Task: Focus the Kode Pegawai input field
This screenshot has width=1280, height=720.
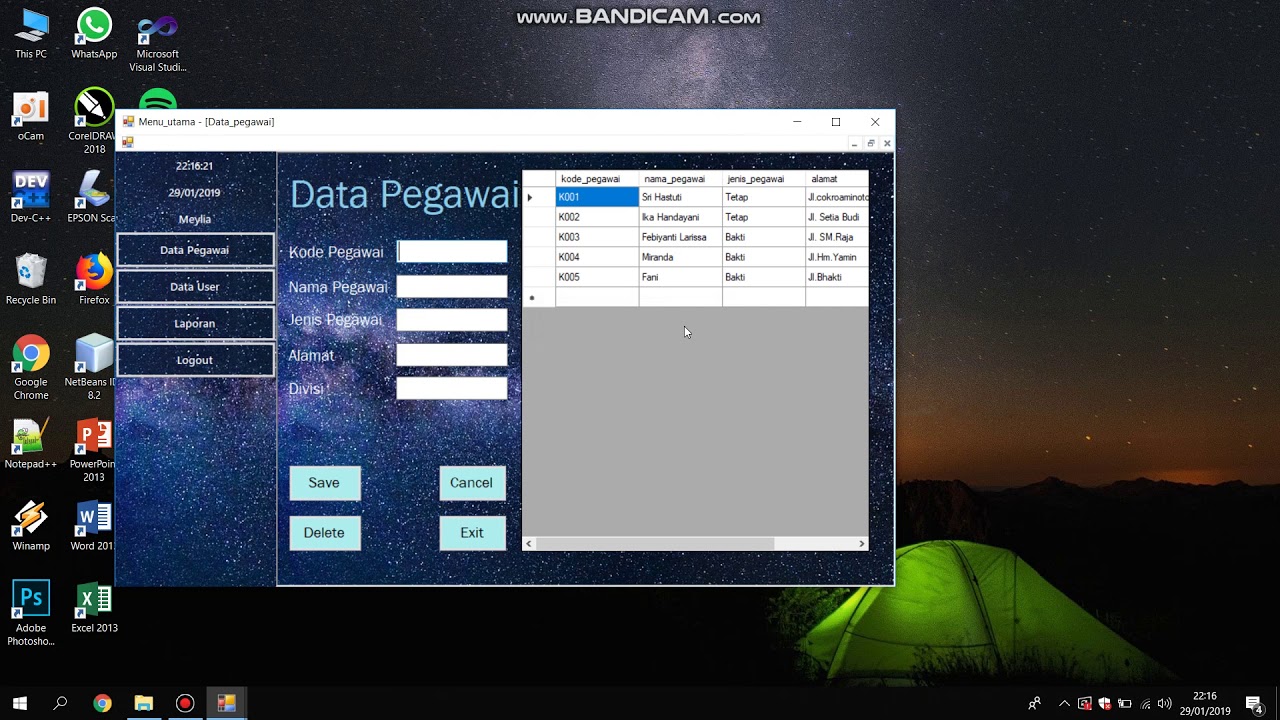Action: click(x=452, y=252)
